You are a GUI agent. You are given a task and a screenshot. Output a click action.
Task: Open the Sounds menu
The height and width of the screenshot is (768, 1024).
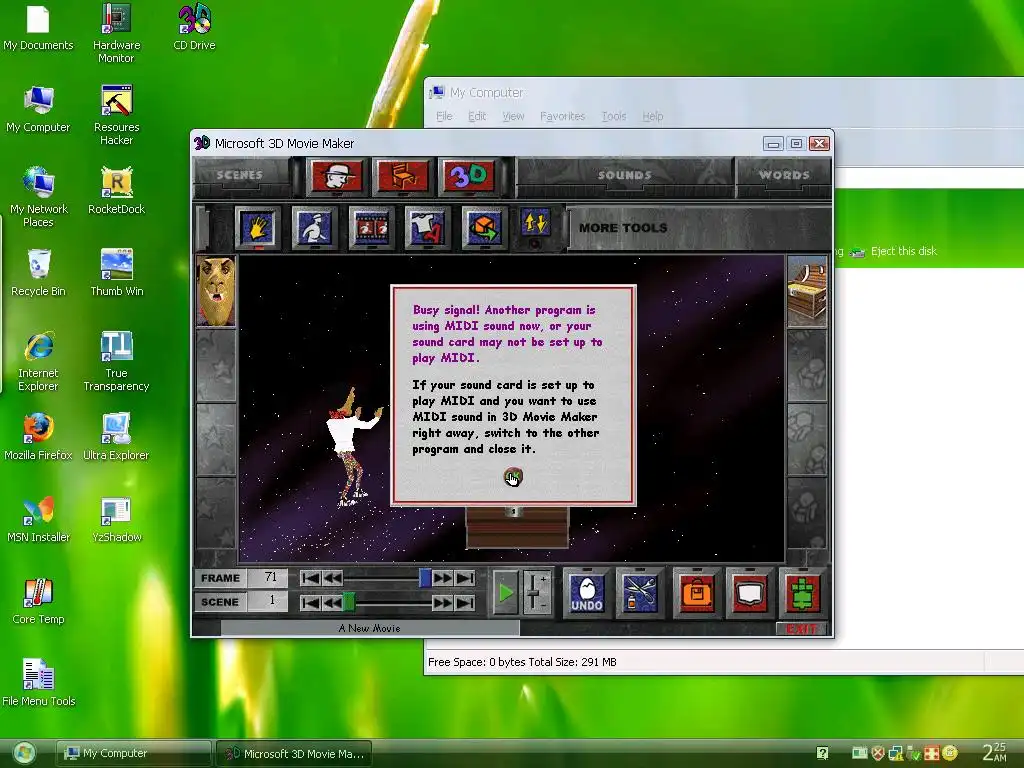pos(624,175)
